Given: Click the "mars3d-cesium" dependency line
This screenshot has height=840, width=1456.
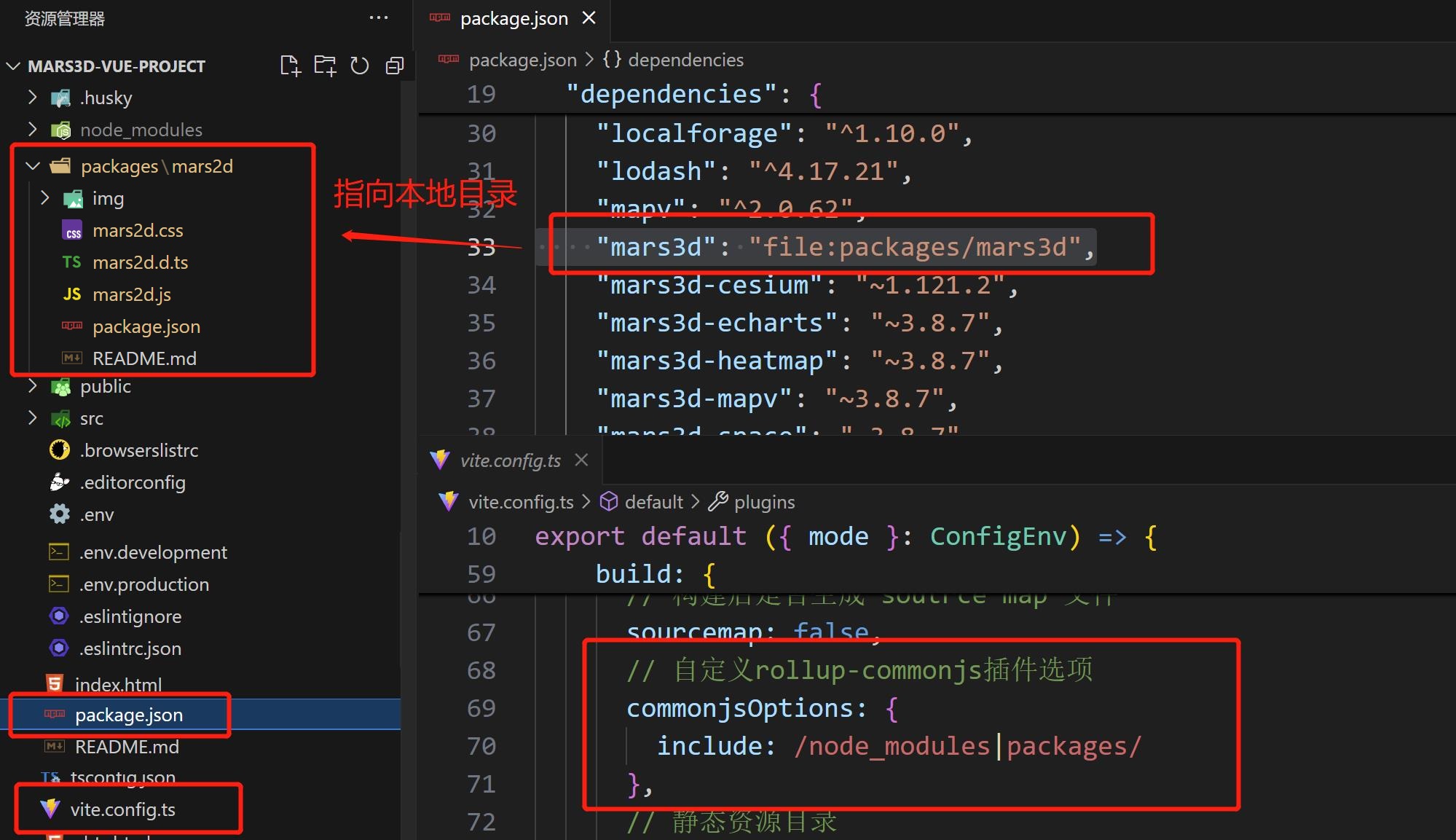Looking at the screenshot, I should pyautogui.click(x=807, y=285).
